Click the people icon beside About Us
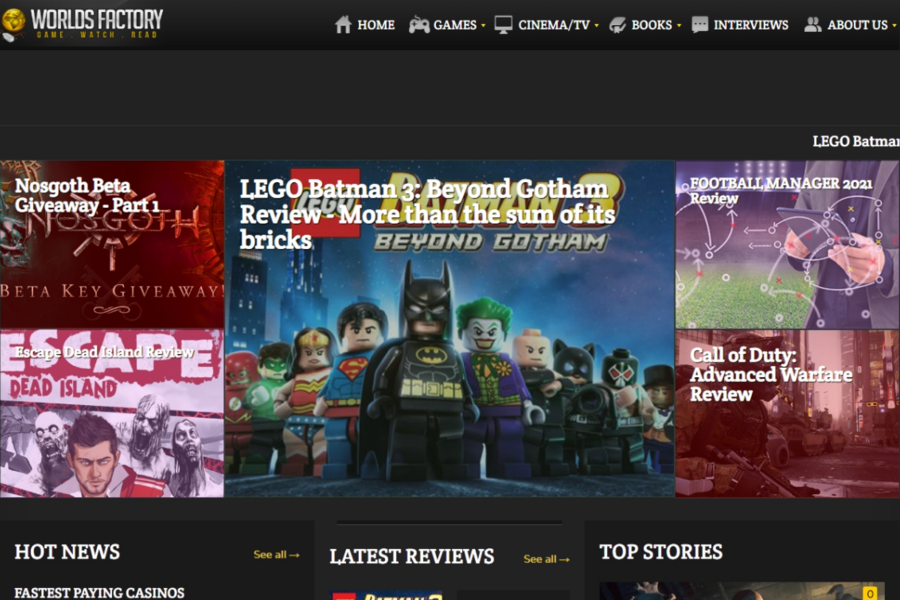Viewport: 900px width, 600px height. pos(813,25)
